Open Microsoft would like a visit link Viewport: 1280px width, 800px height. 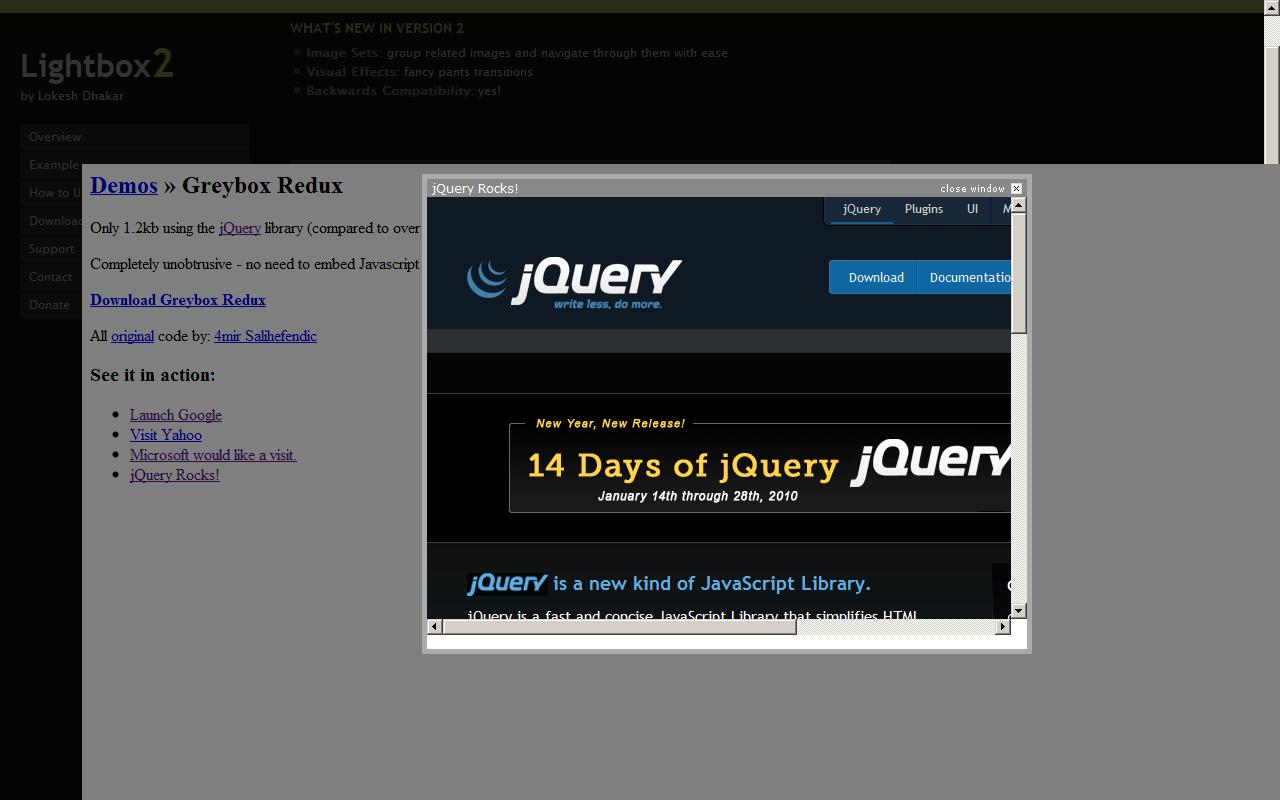click(213, 455)
